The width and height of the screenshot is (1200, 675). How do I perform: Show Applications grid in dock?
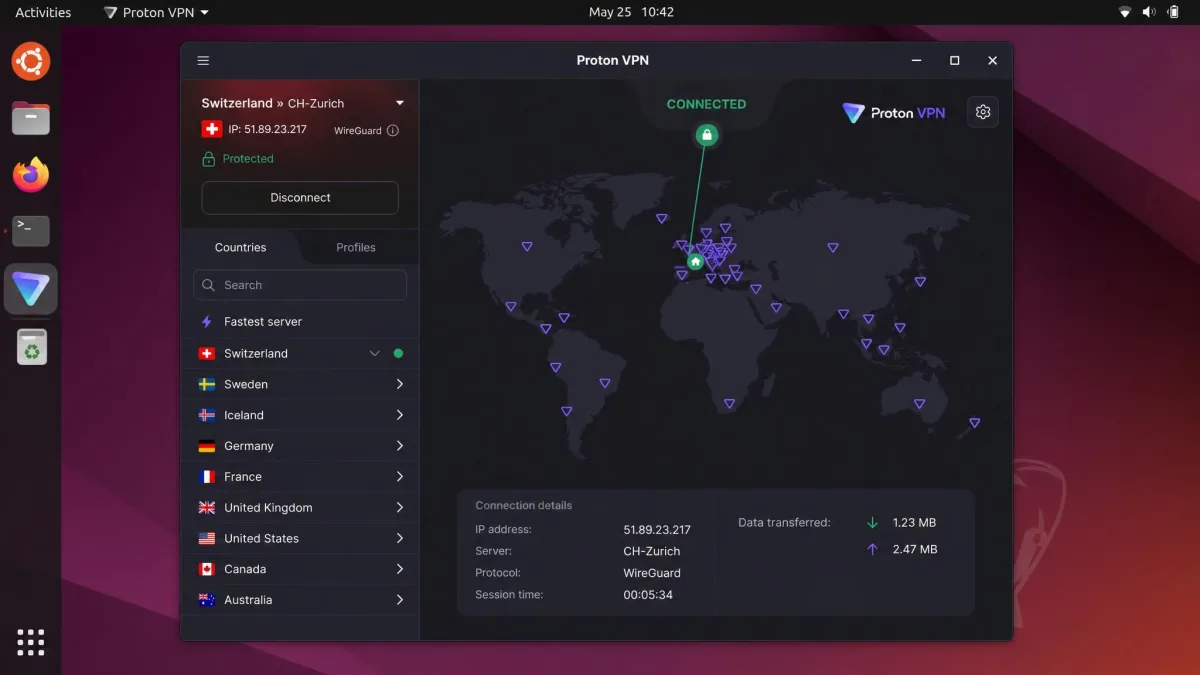click(31, 642)
